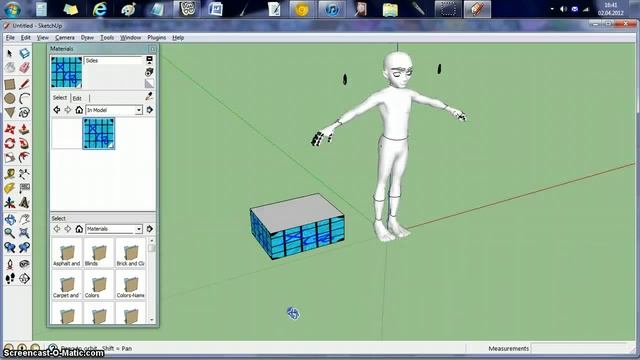Open the Blinds materials folder
The height and width of the screenshot is (360, 640).
[98, 253]
